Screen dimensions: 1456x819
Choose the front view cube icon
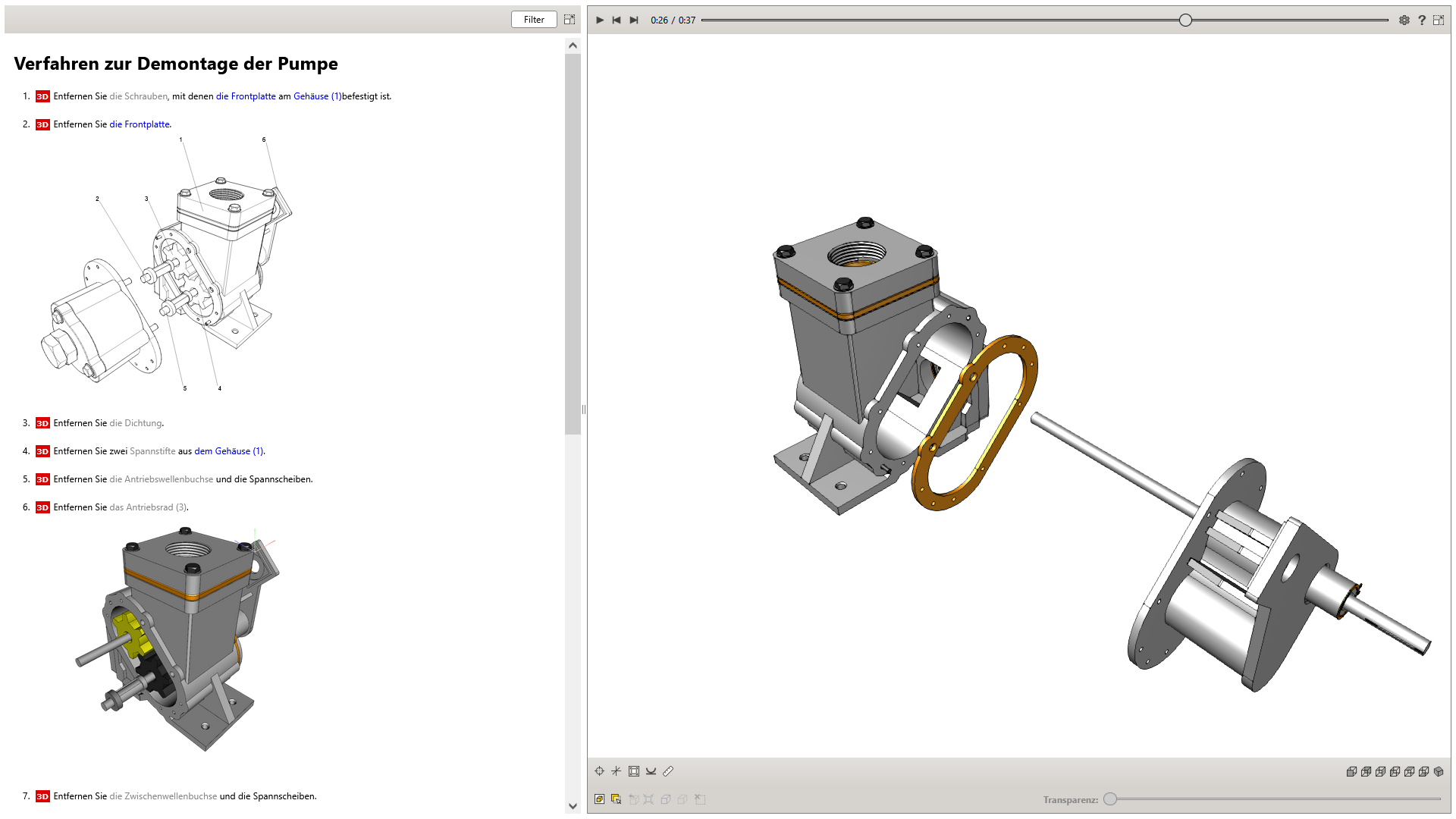pos(1351,771)
